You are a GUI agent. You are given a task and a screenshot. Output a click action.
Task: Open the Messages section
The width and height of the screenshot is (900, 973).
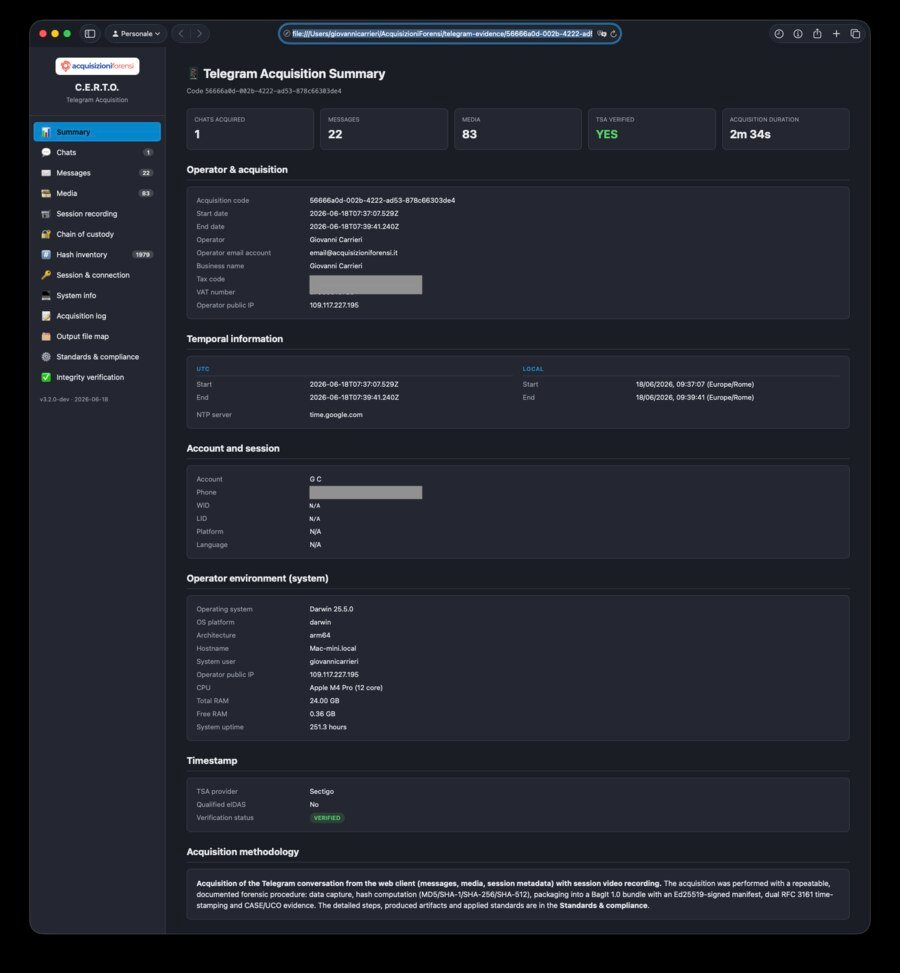point(97,173)
